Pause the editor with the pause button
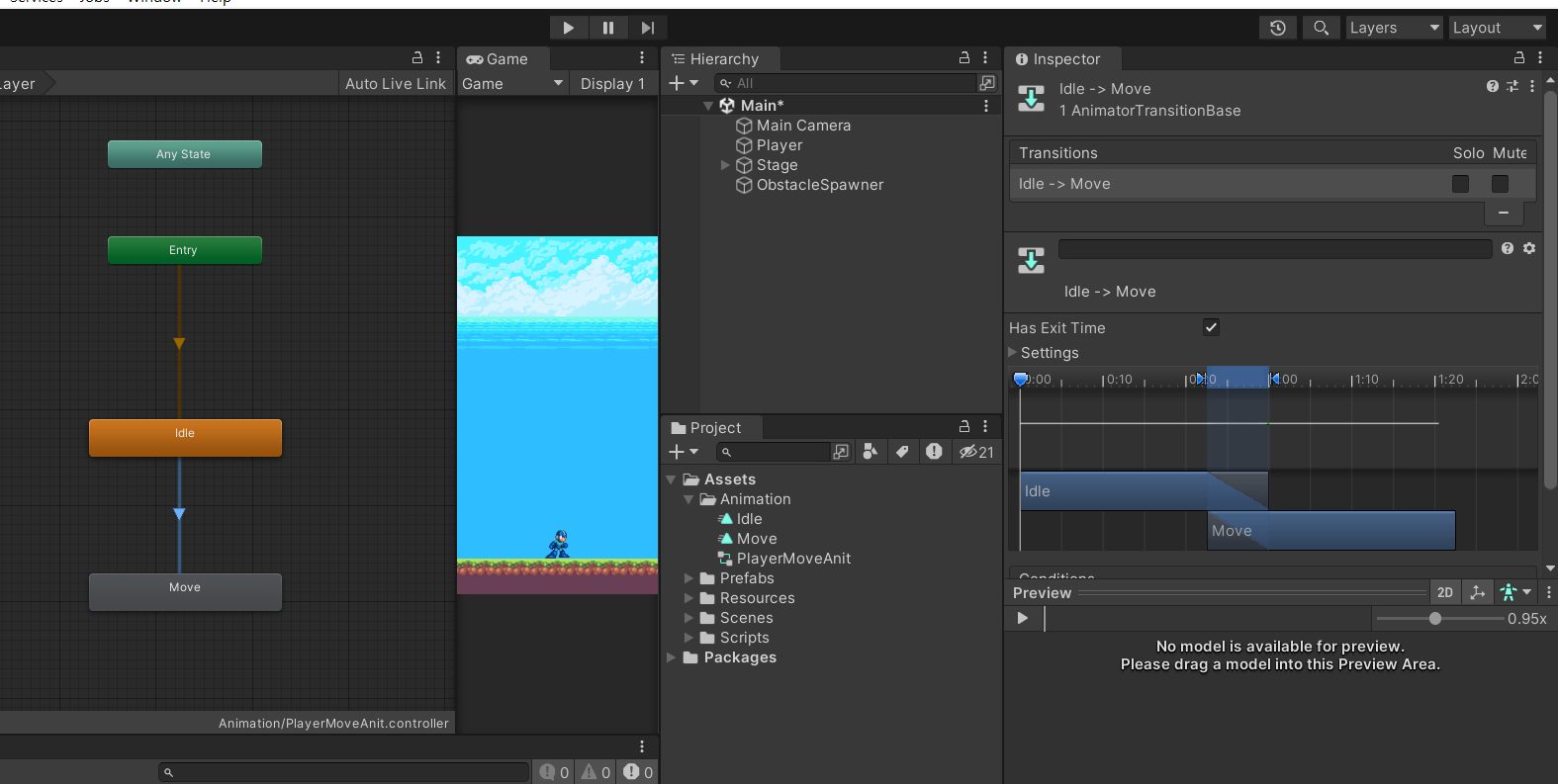This screenshot has width=1558, height=784. coord(607,28)
